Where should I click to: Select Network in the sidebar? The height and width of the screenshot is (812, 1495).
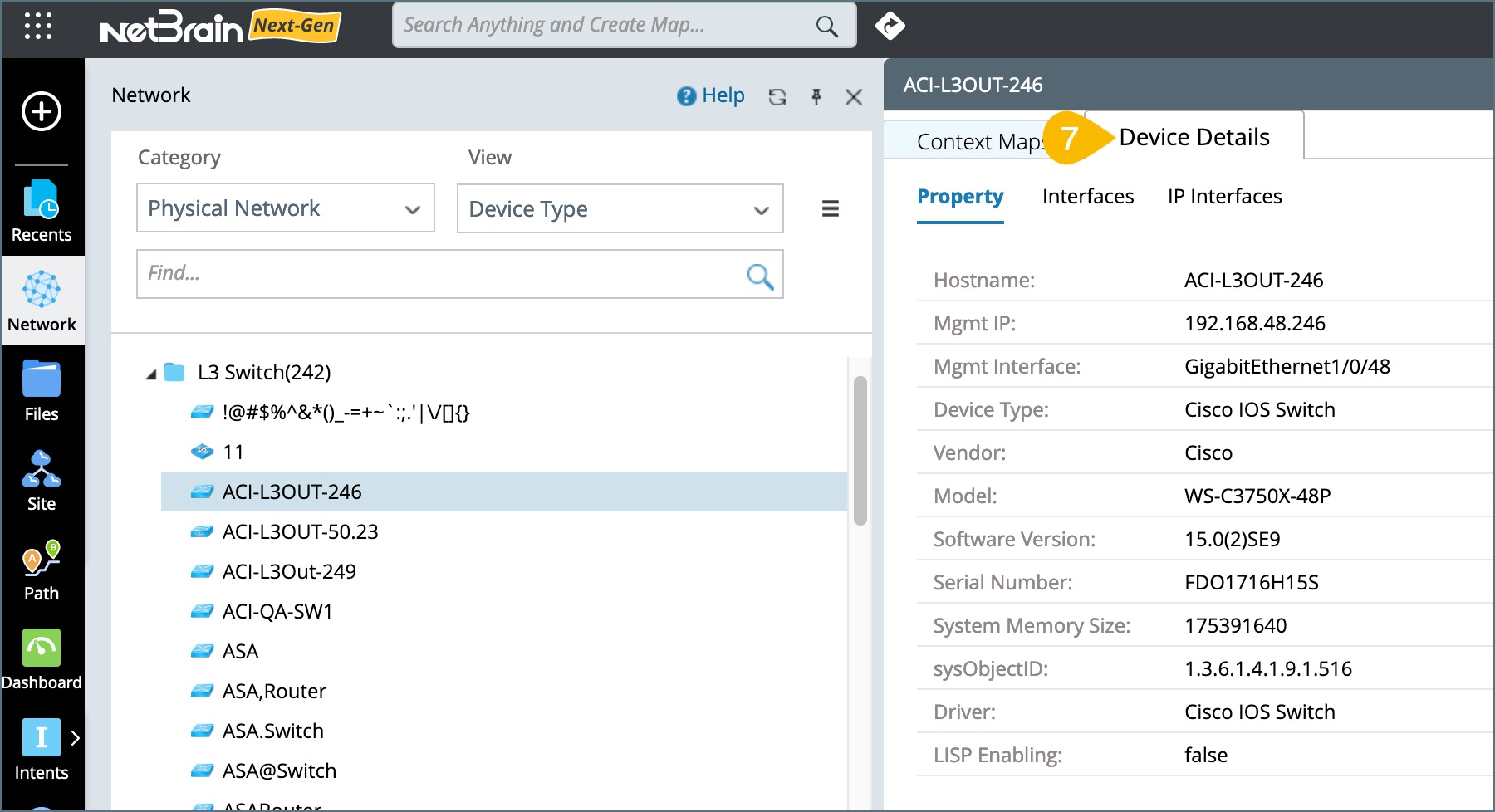(42, 301)
